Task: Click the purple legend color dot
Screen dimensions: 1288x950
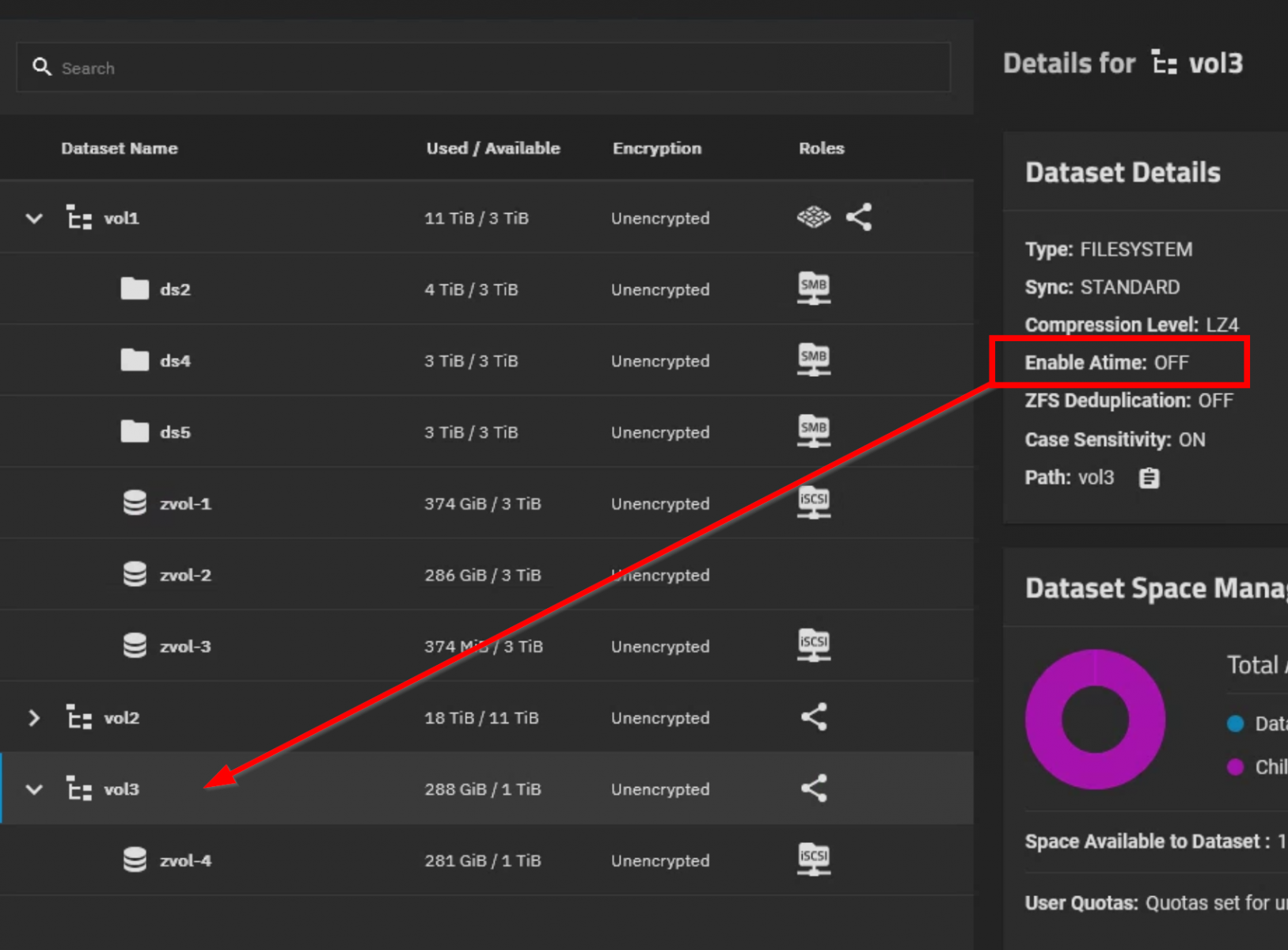Action: coord(1235,766)
